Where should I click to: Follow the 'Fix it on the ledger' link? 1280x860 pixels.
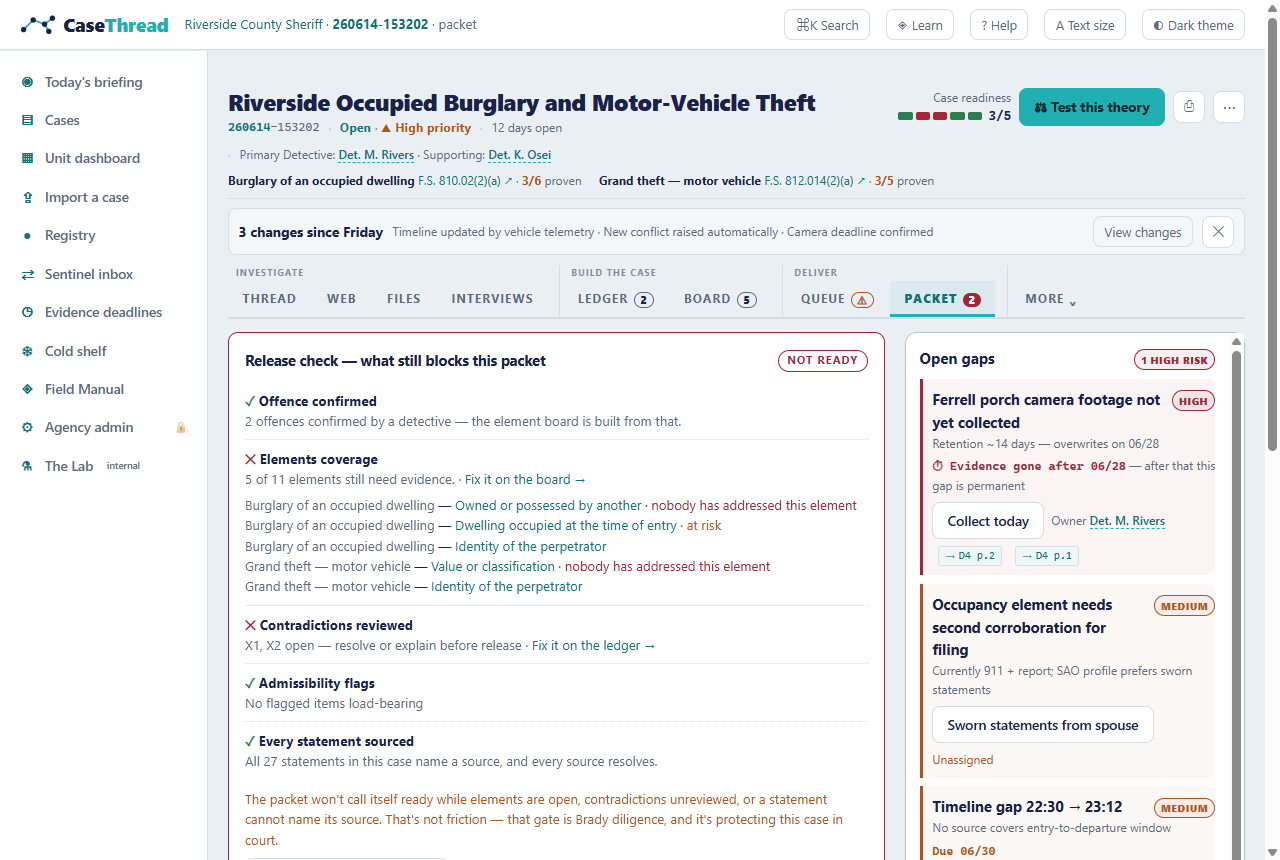594,646
